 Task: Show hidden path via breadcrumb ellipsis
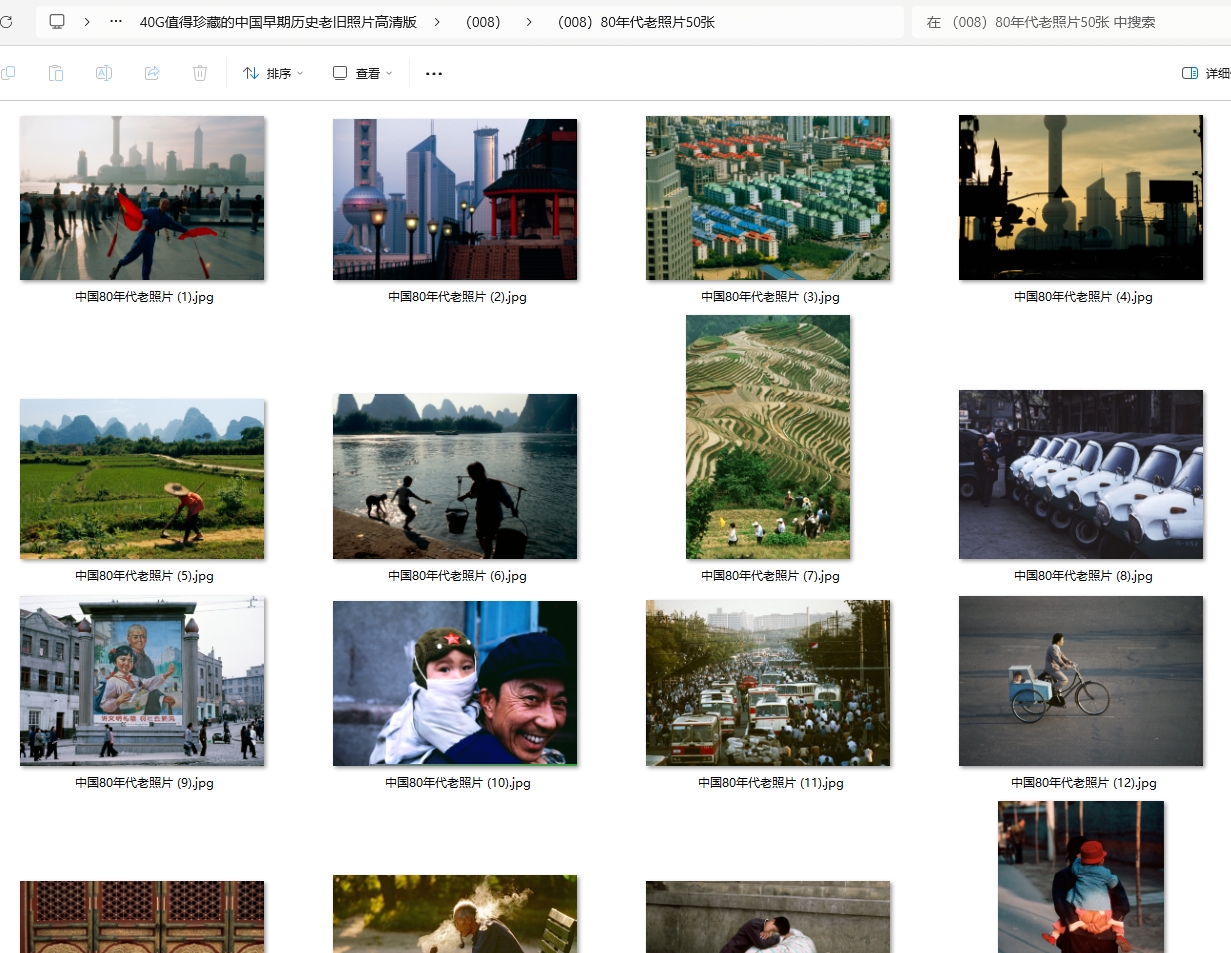point(116,22)
